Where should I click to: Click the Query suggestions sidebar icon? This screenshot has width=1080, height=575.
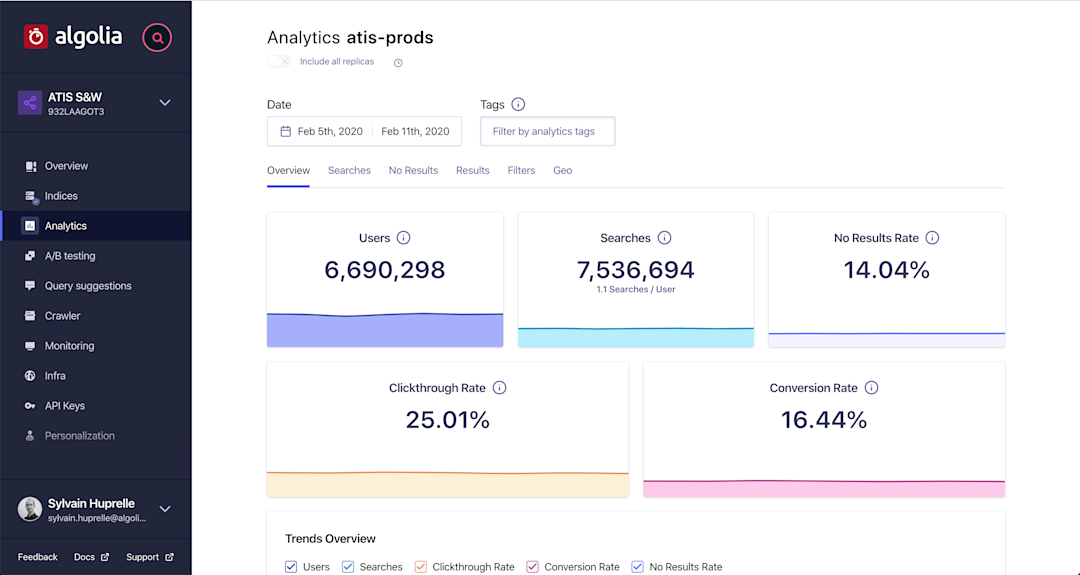(30, 286)
